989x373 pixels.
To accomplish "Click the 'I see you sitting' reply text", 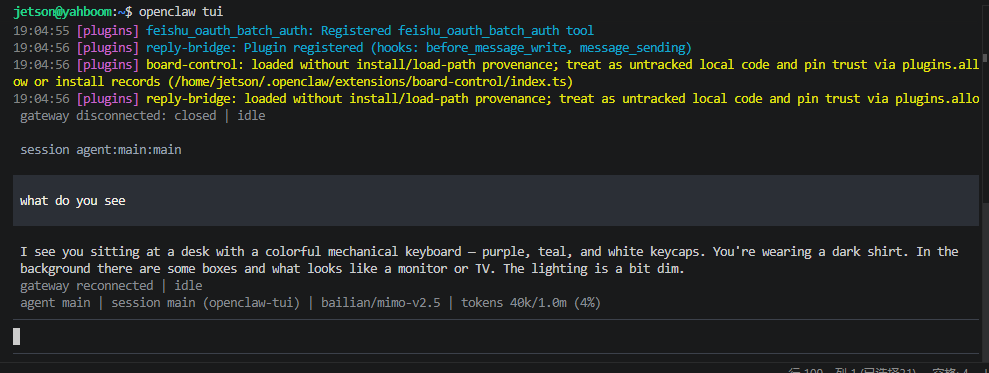I will (x=489, y=260).
